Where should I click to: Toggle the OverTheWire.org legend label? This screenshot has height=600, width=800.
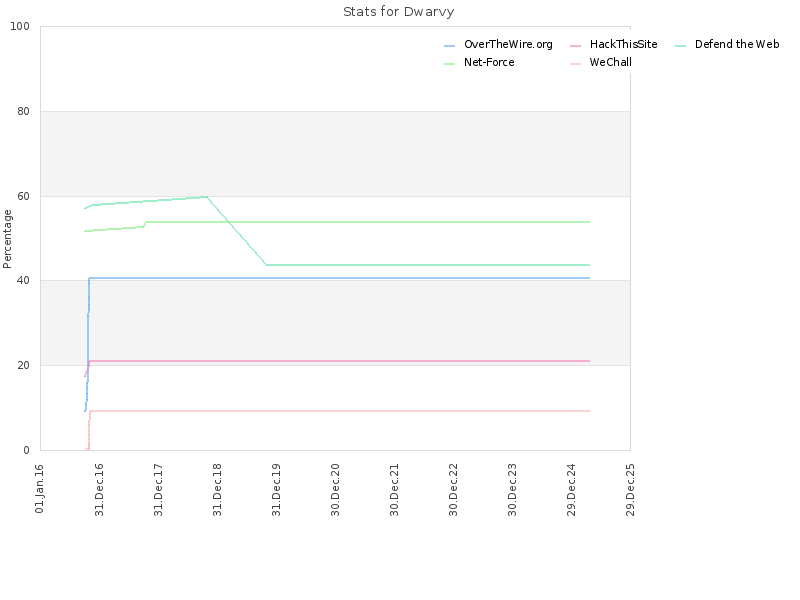tap(508, 44)
